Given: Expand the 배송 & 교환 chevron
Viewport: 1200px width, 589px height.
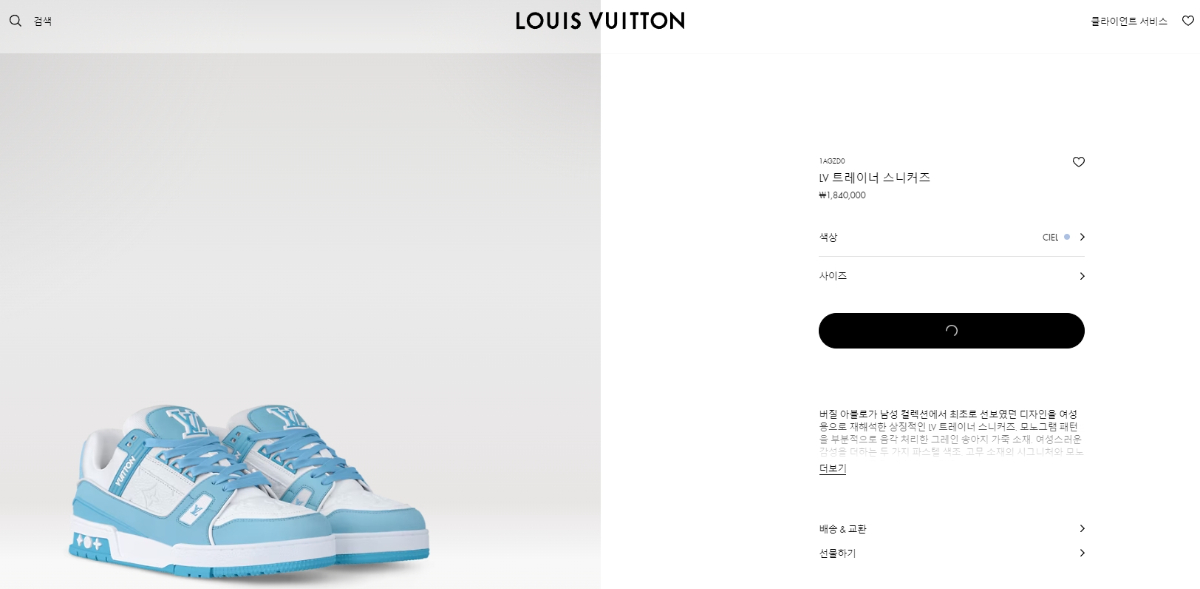Looking at the screenshot, I should click(1082, 528).
